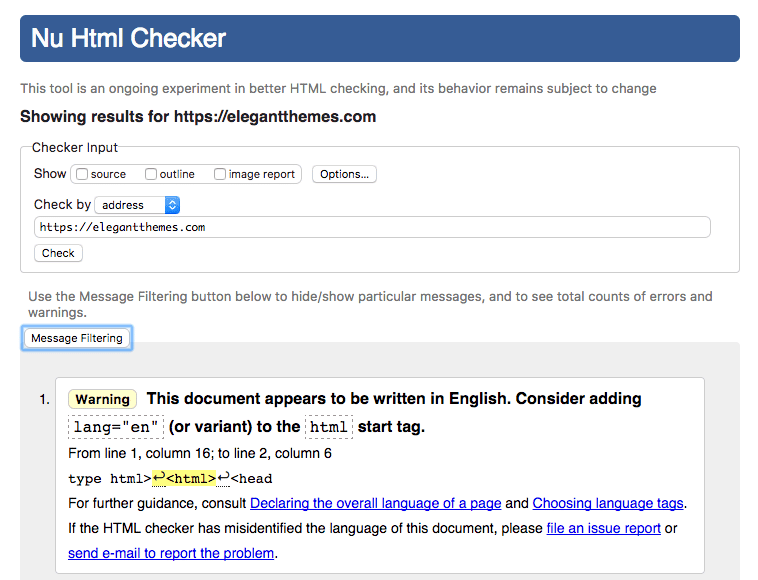The height and width of the screenshot is (580, 758).
Task: Expand the Check by address dropdown
Action: click(137, 205)
